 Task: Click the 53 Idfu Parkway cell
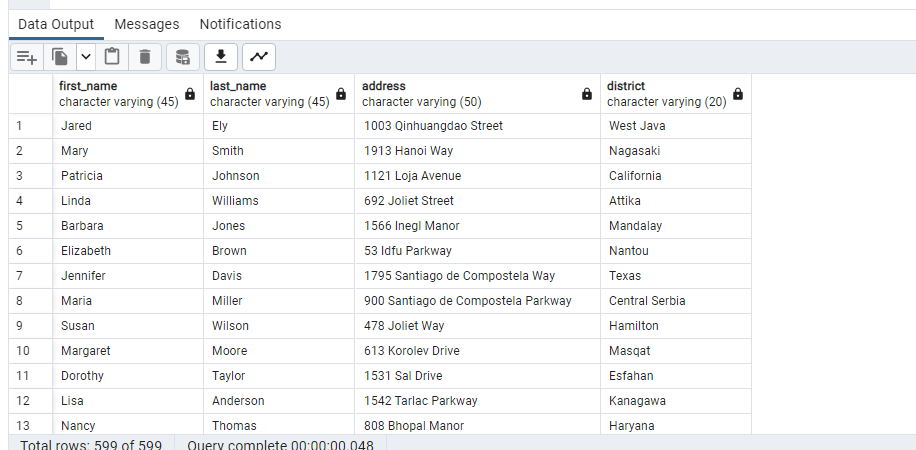pos(477,251)
